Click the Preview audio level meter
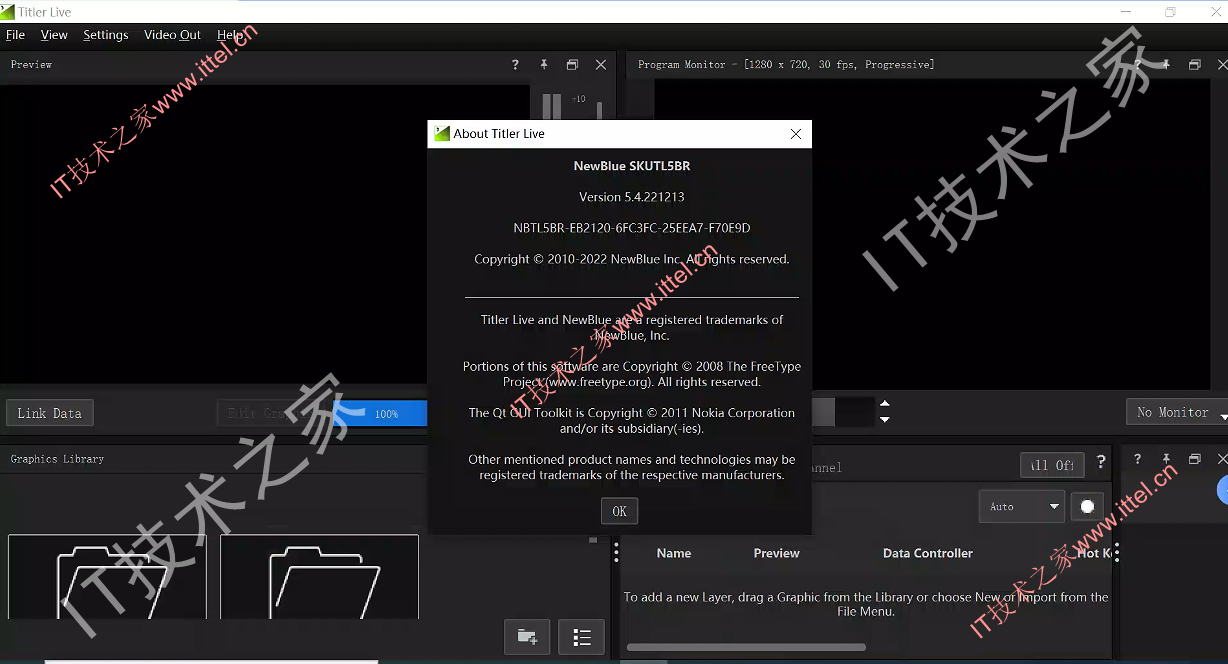 (x=552, y=107)
